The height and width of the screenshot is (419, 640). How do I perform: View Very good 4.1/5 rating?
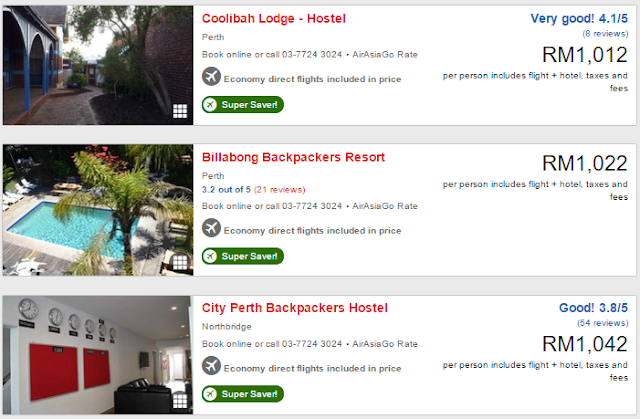click(x=579, y=18)
